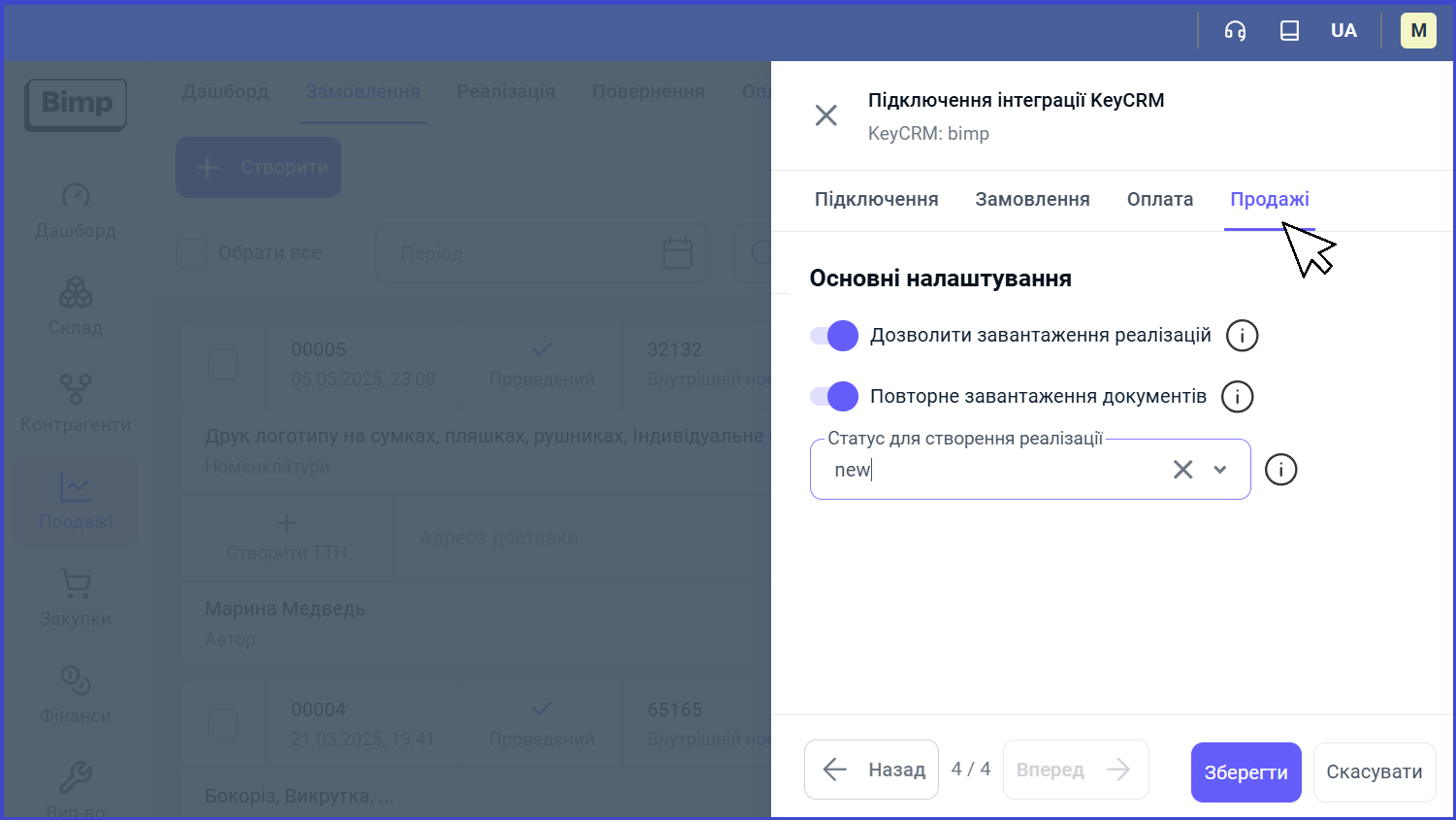Show info for Статус для створення реалізації
Viewport: 1456px width, 820px height.
[1281, 470]
